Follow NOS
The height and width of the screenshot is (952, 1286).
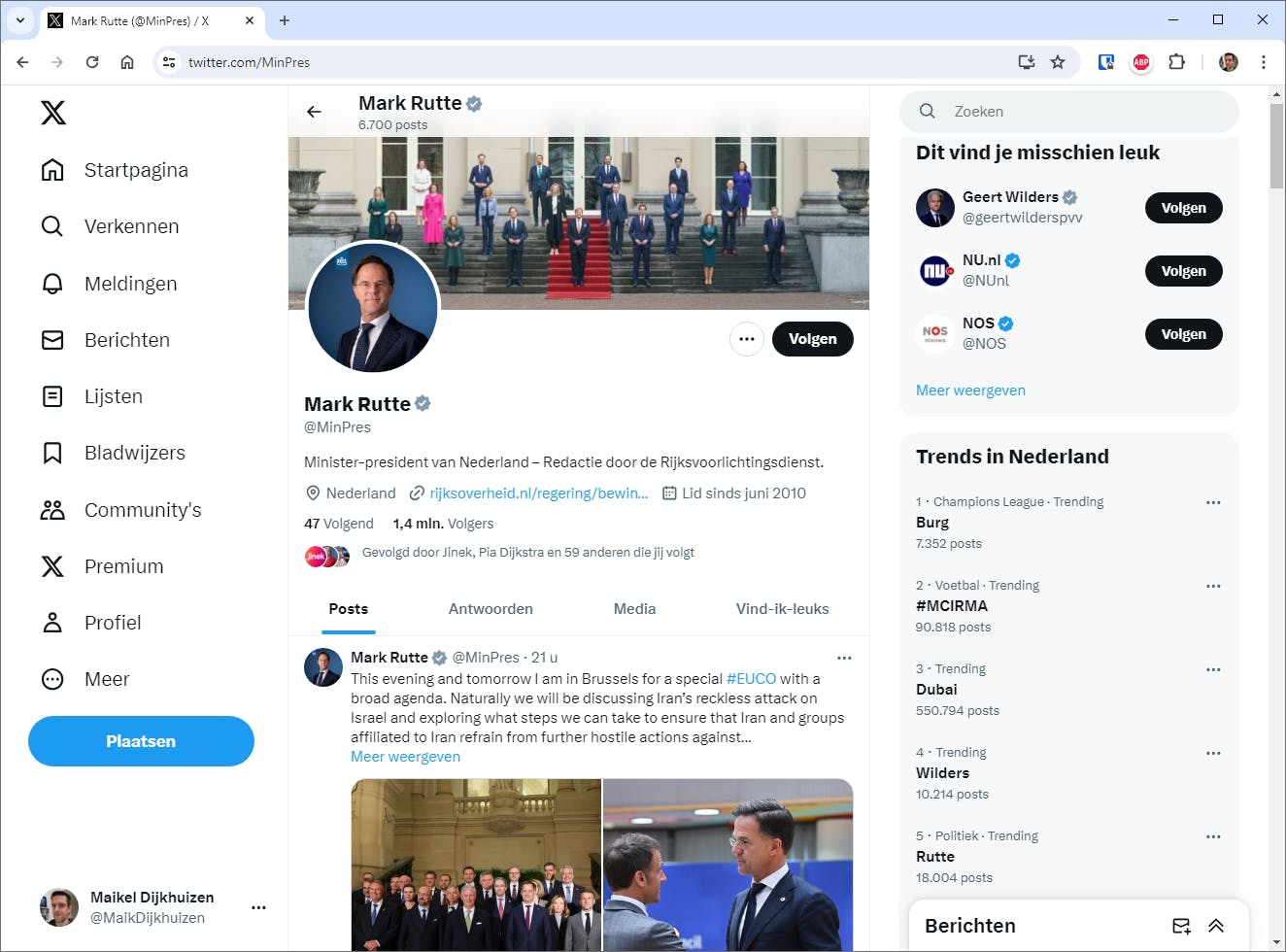click(1184, 334)
